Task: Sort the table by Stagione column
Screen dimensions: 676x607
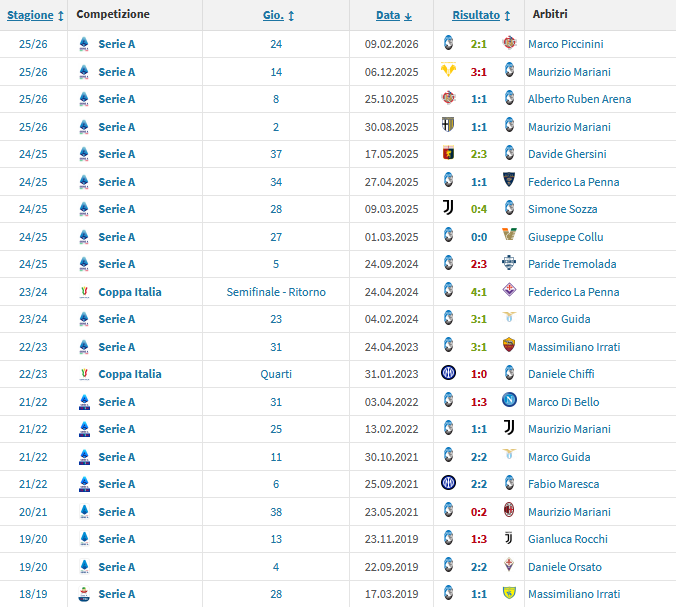Action: (x=30, y=16)
